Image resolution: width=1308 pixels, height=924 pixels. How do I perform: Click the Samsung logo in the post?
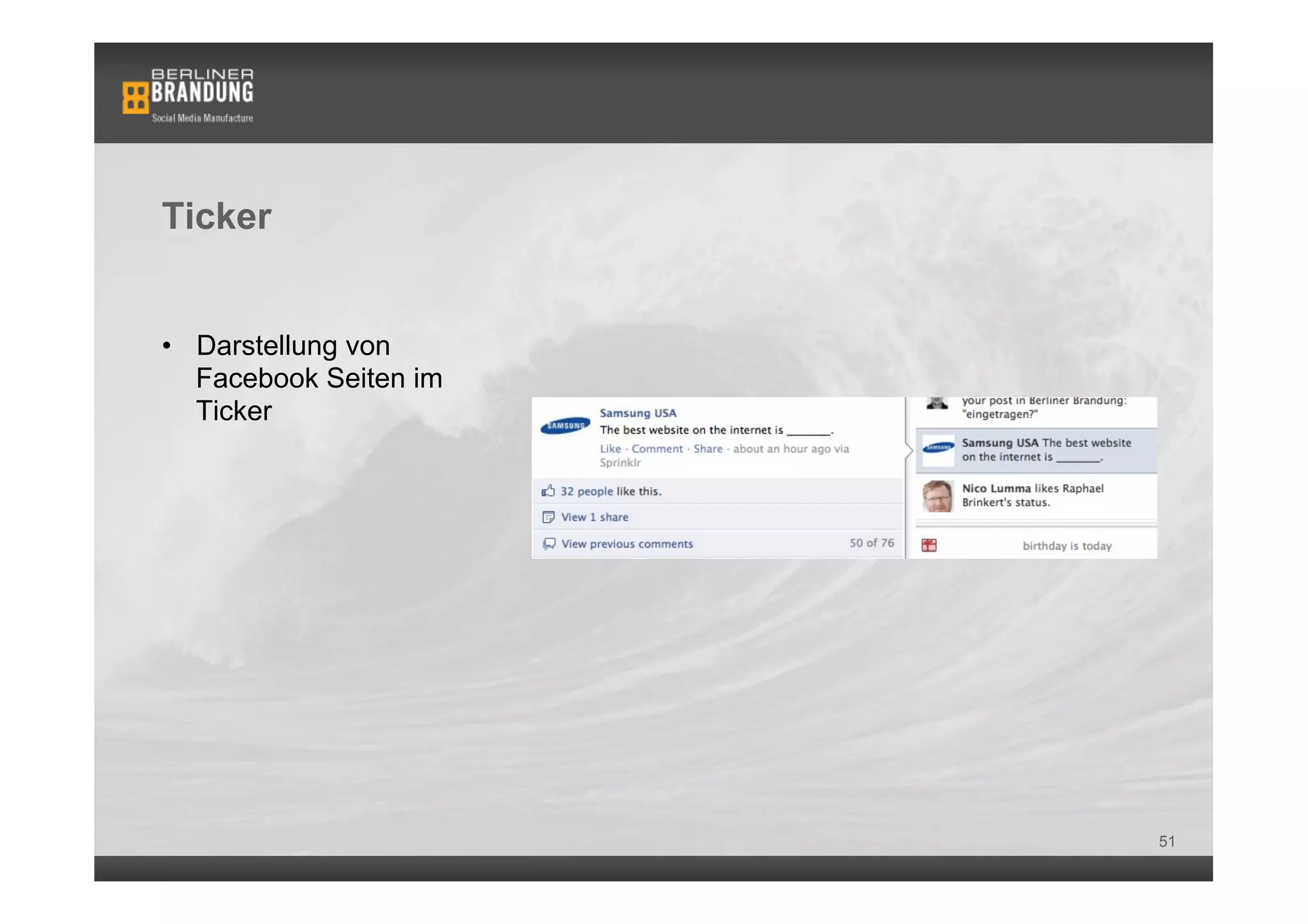point(565,426)
